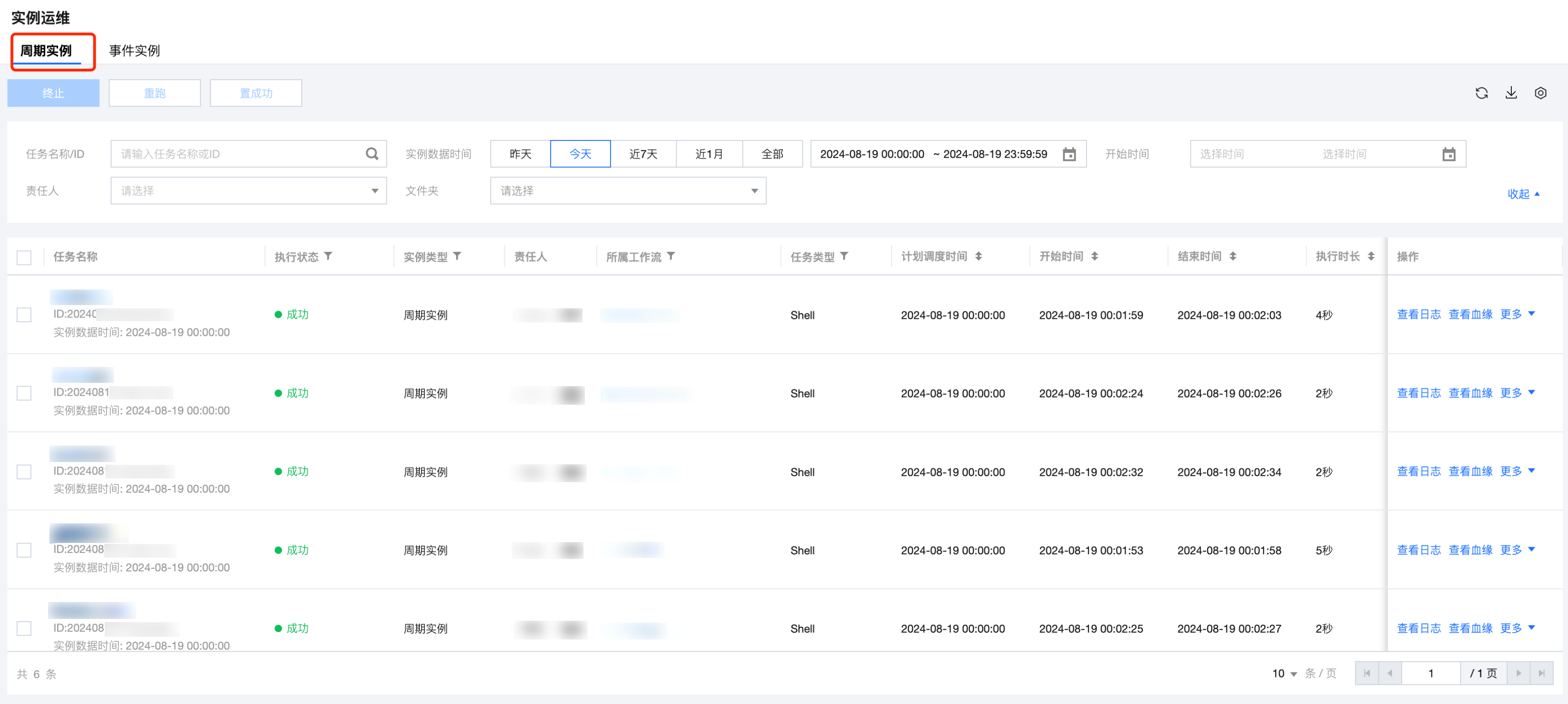Viewport: 1568px width, 704px height.
Task: Check the third task row checkbox
Action: [24, 472]
